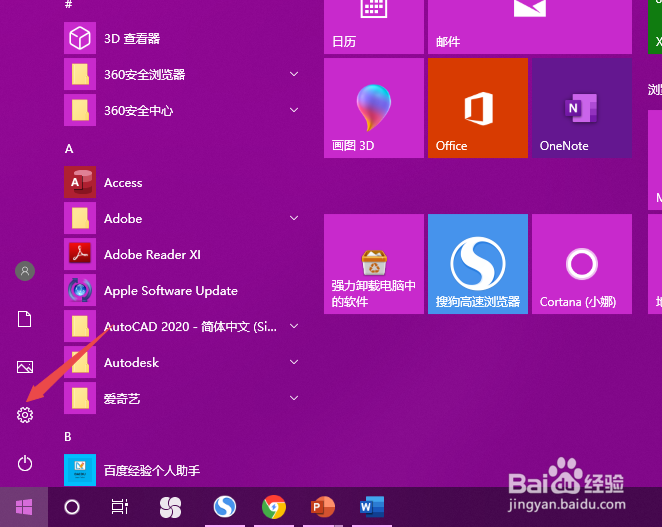Screen dimensions: 662x527
Task: Click the 'Apple Software Update' label
Action: (x=171, y=291)
